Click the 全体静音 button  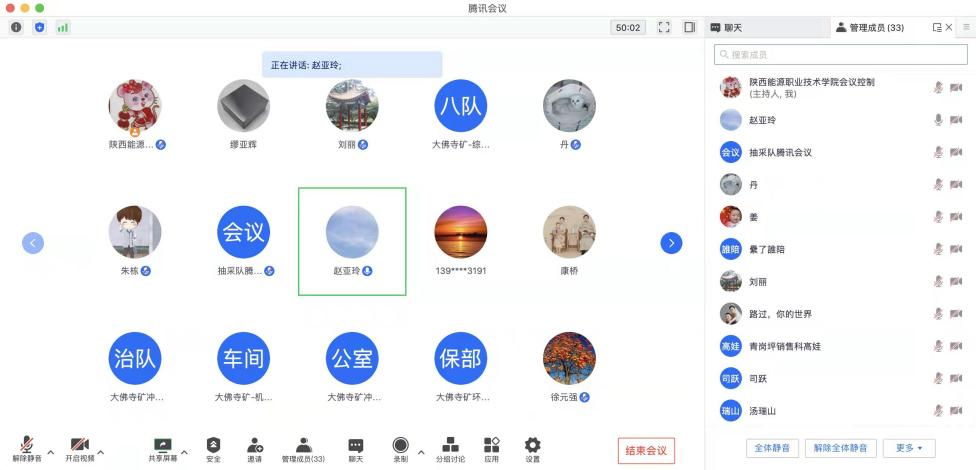[x=772, y=448]
